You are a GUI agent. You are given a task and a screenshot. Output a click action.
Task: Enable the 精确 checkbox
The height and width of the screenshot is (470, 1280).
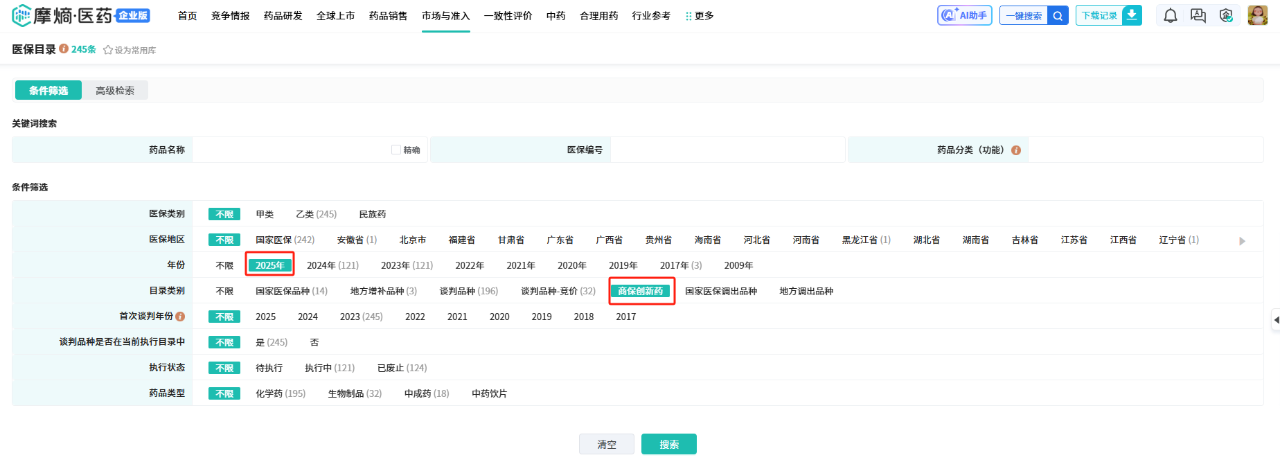click(396, 150)
